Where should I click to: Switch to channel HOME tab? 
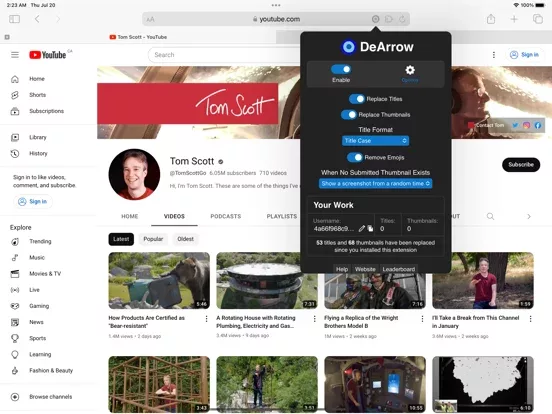pos(130,217)
